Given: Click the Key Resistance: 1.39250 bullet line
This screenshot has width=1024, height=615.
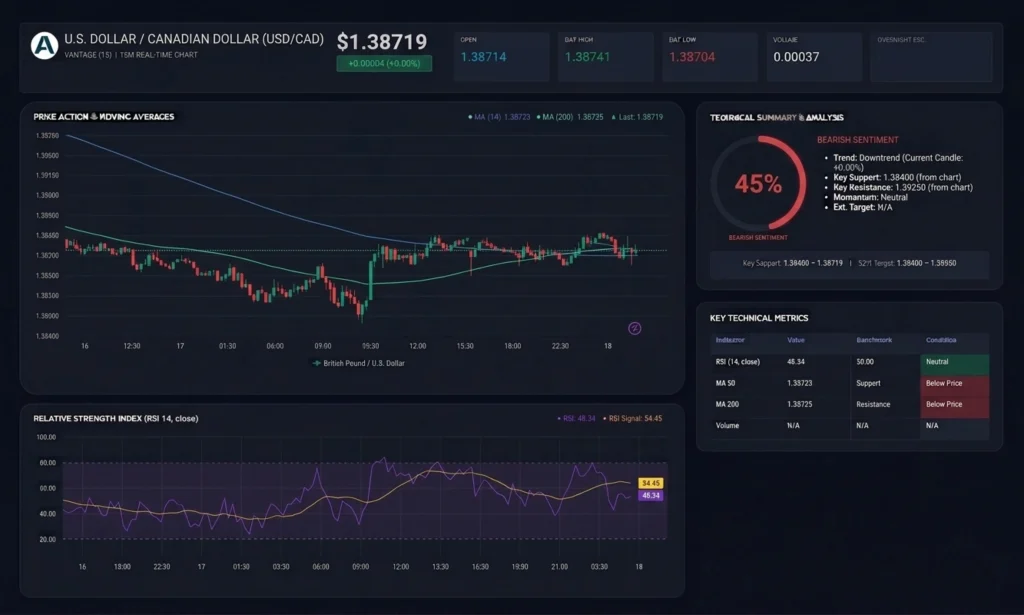Looking at the screenshot, I should pyautogui.click(x=903, y=187).
